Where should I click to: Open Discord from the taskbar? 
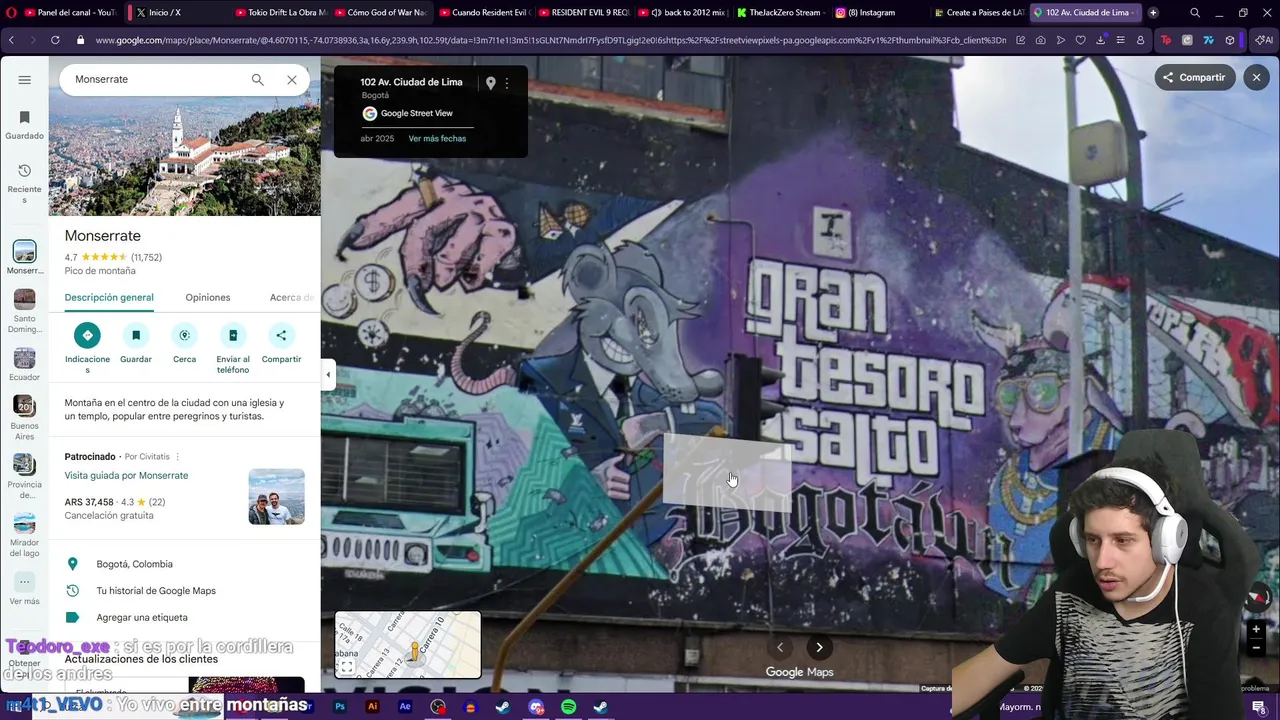[536, 707]
